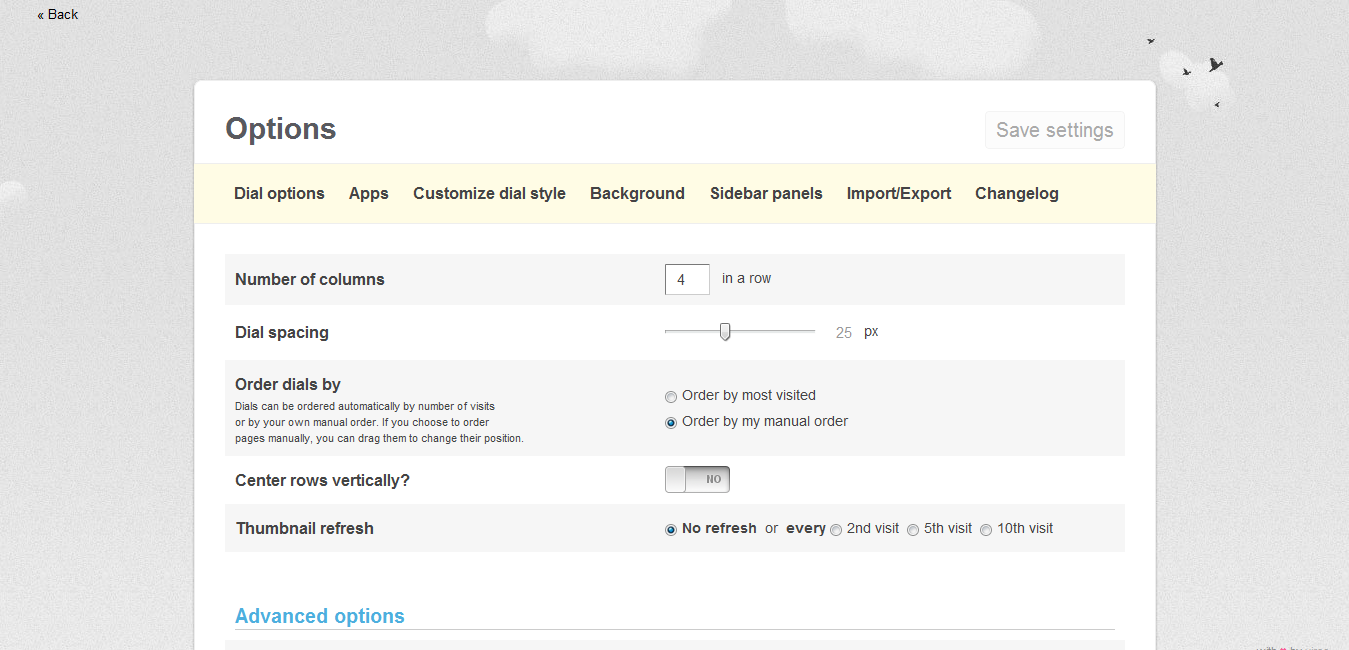
Task: Click the Back link
Action: [x=58, y=14]
